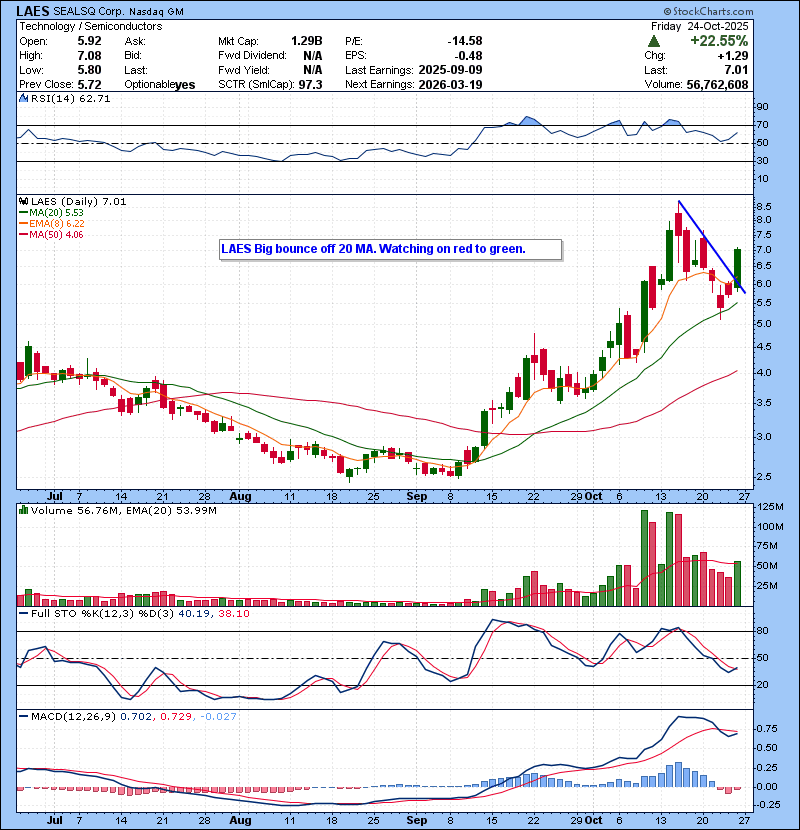Click the Optionable yes entry

(159, 84)
